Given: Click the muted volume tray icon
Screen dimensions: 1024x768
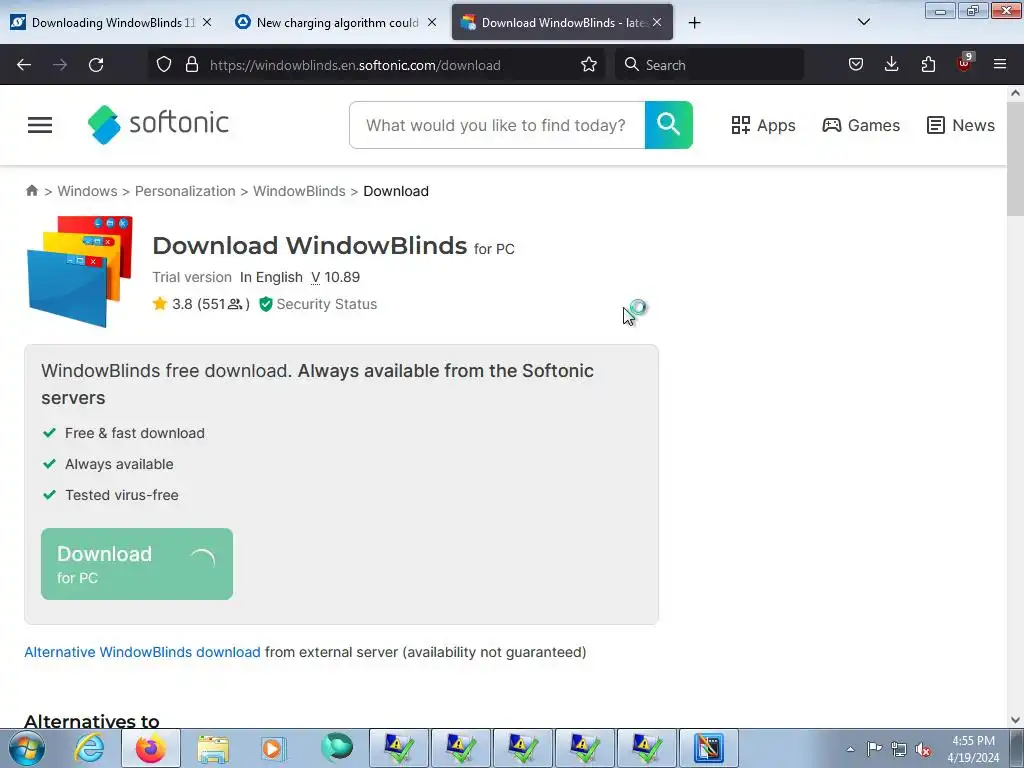Looking at the screenshot, I should point(923,749).
